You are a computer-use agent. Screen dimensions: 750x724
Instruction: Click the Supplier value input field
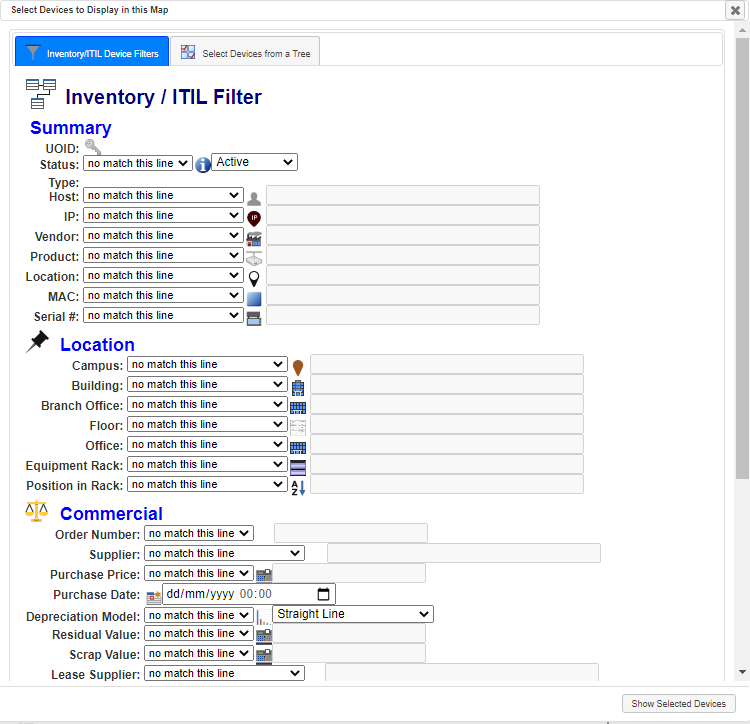[x=463, y=553]
